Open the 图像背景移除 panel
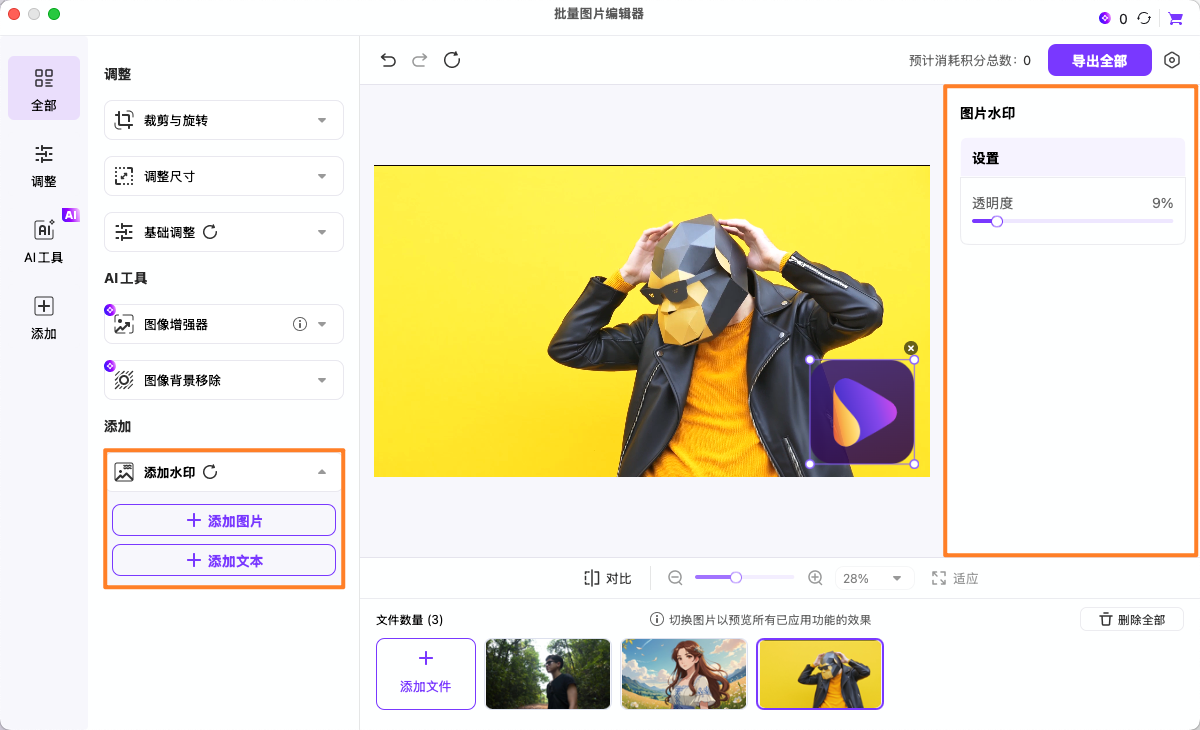1200x730 pixels. click(223, 380)
